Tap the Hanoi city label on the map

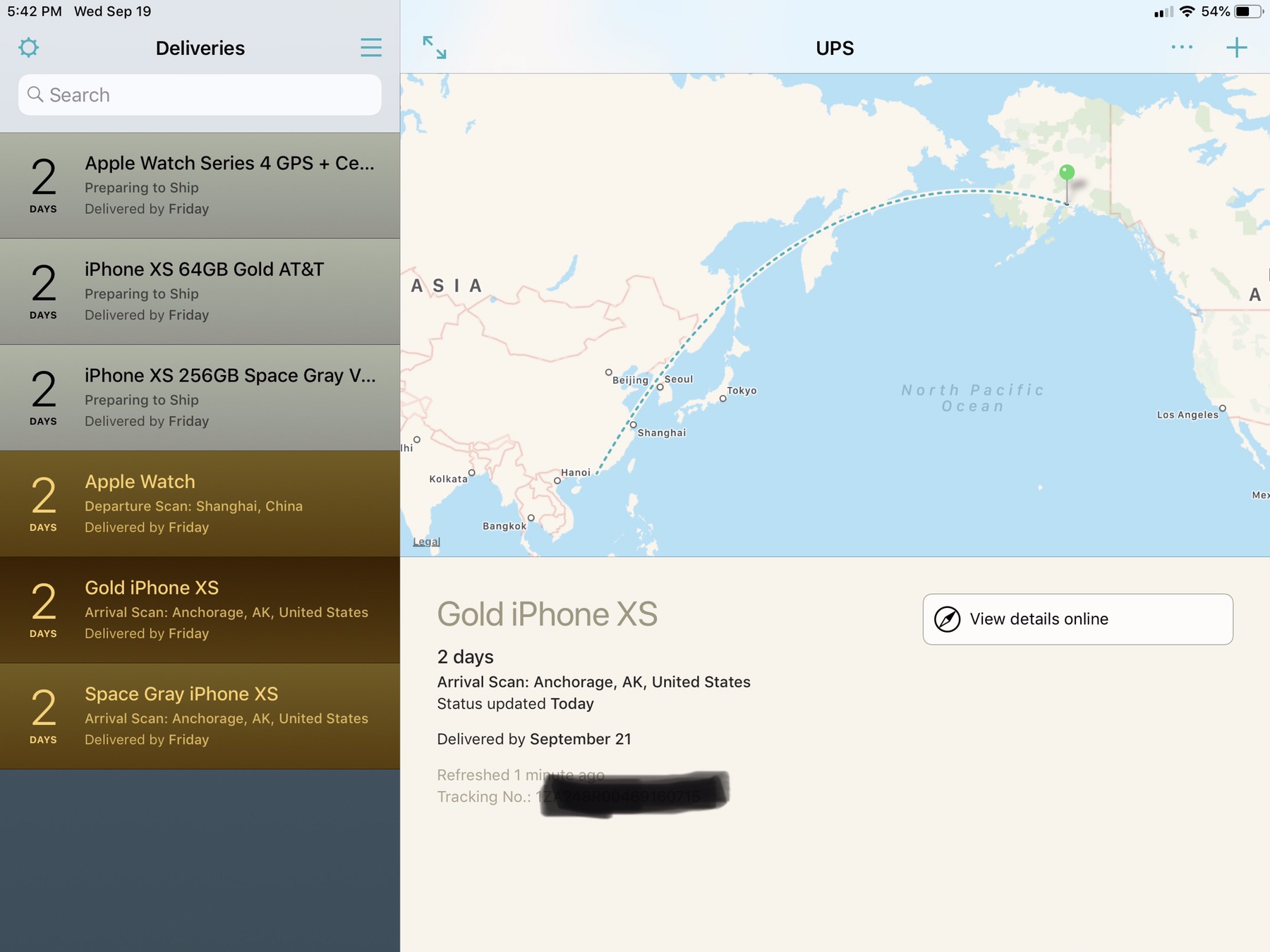click(576, 472)
